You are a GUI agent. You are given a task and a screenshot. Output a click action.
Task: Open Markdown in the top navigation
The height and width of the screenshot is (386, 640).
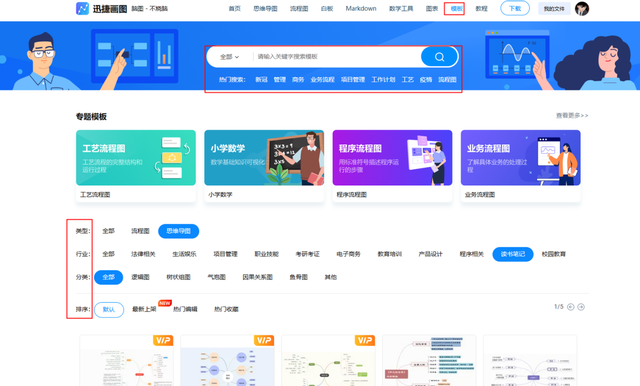pyautogui.click(x=361, y=9)
